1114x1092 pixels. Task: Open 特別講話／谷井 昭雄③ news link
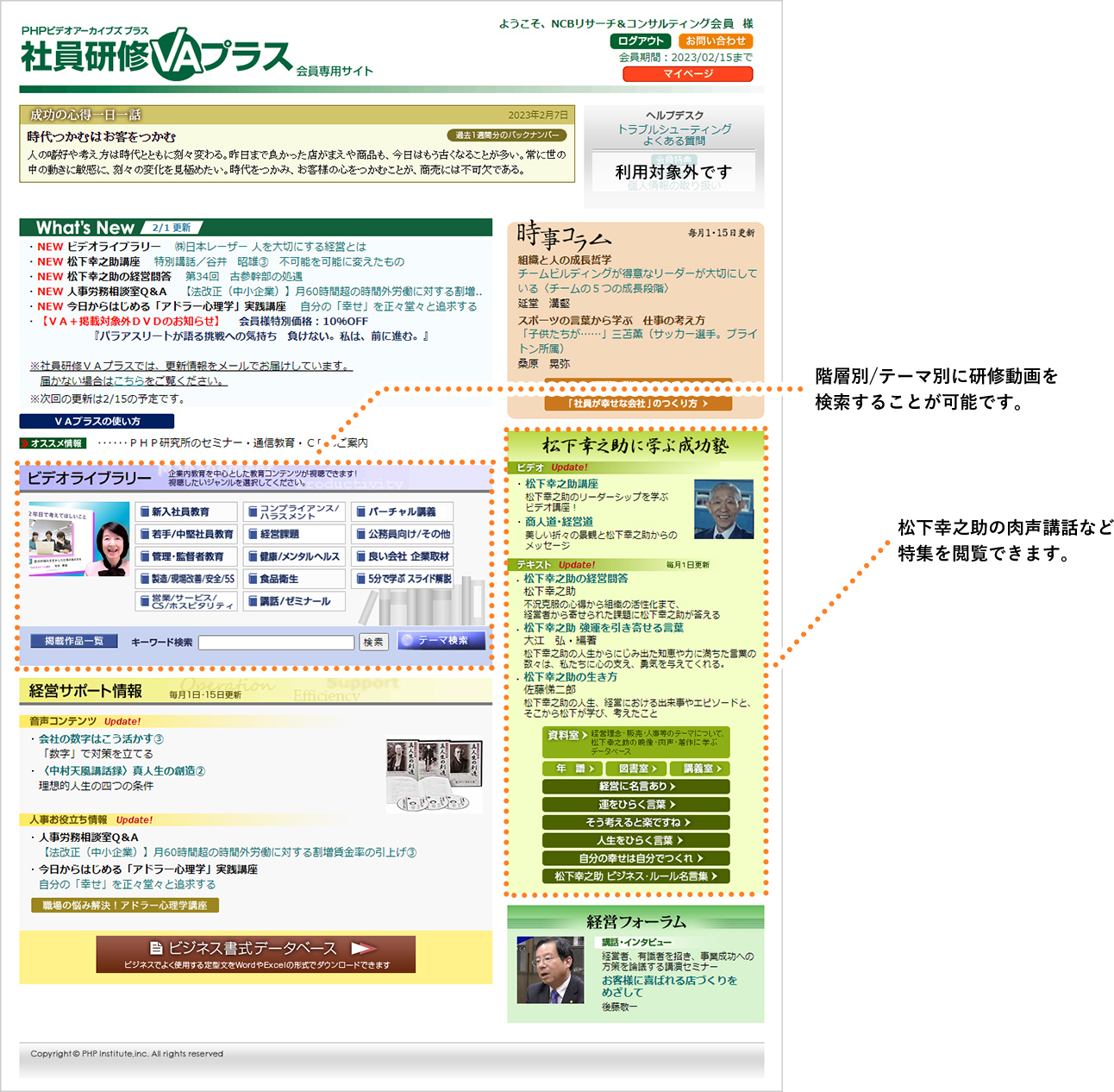pyautogui.click(x=279, y=261)
